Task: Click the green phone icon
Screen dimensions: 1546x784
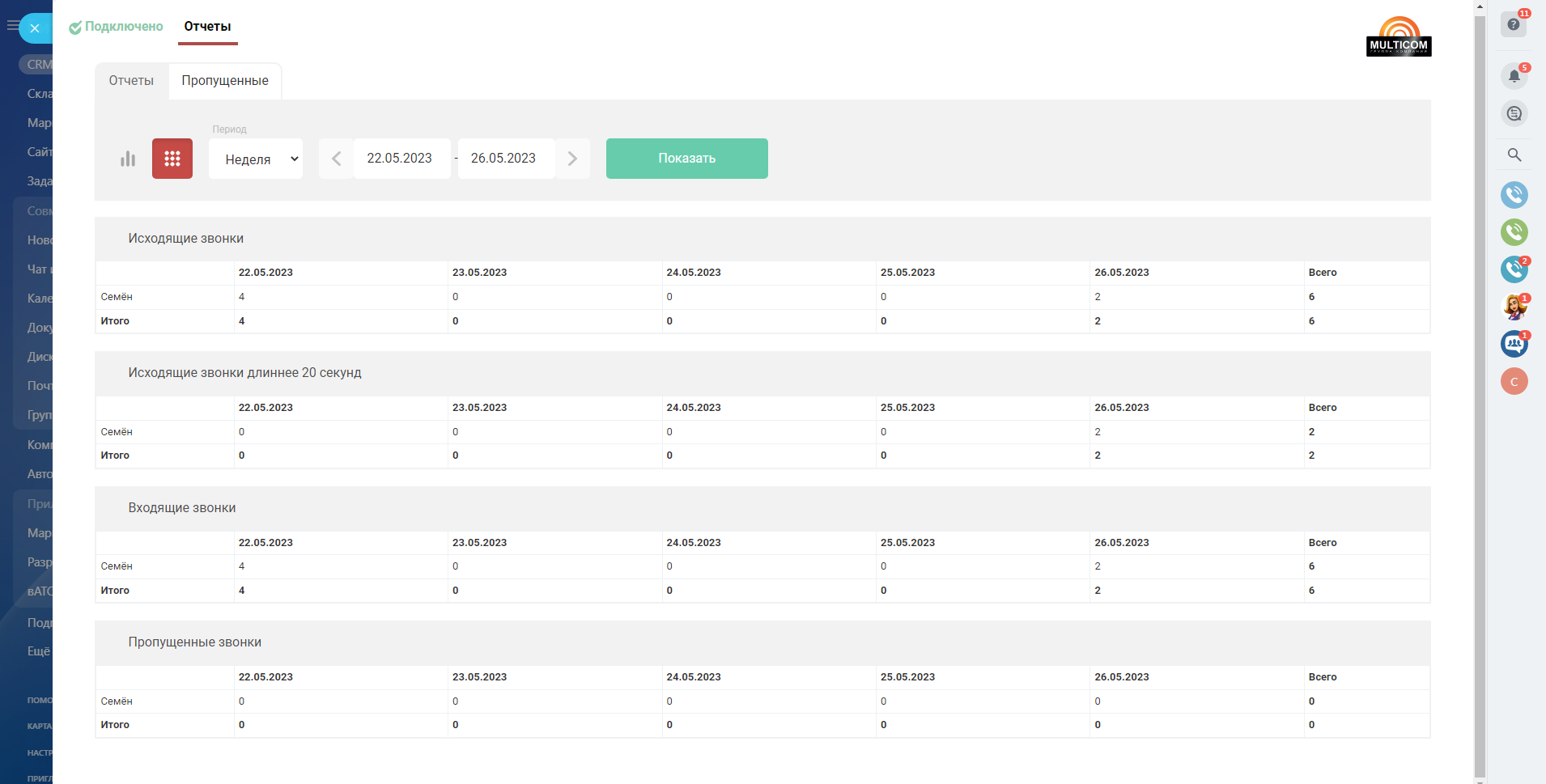Action: point(1514,232)
